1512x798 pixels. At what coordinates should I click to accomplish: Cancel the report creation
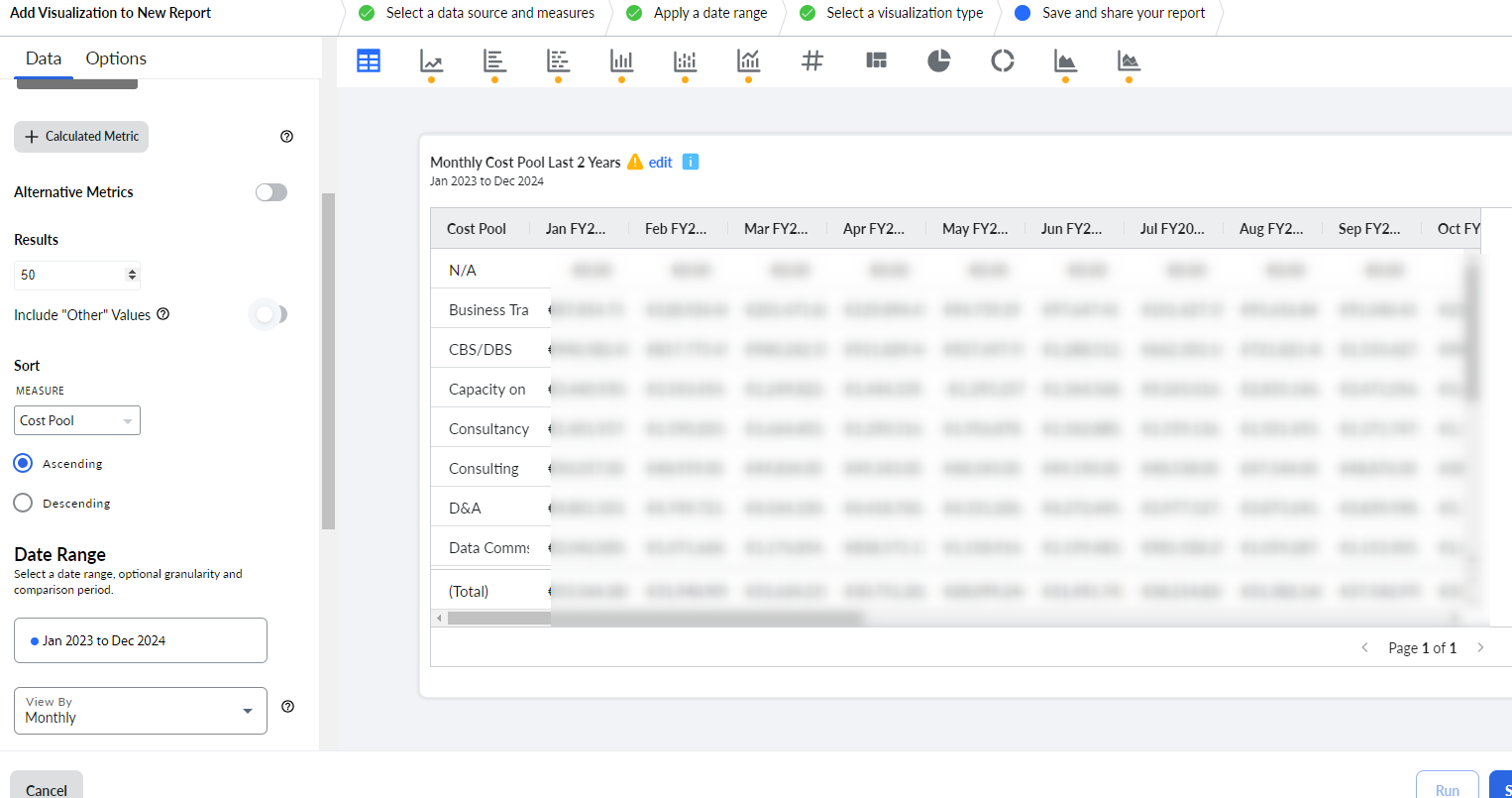[47, 788]
